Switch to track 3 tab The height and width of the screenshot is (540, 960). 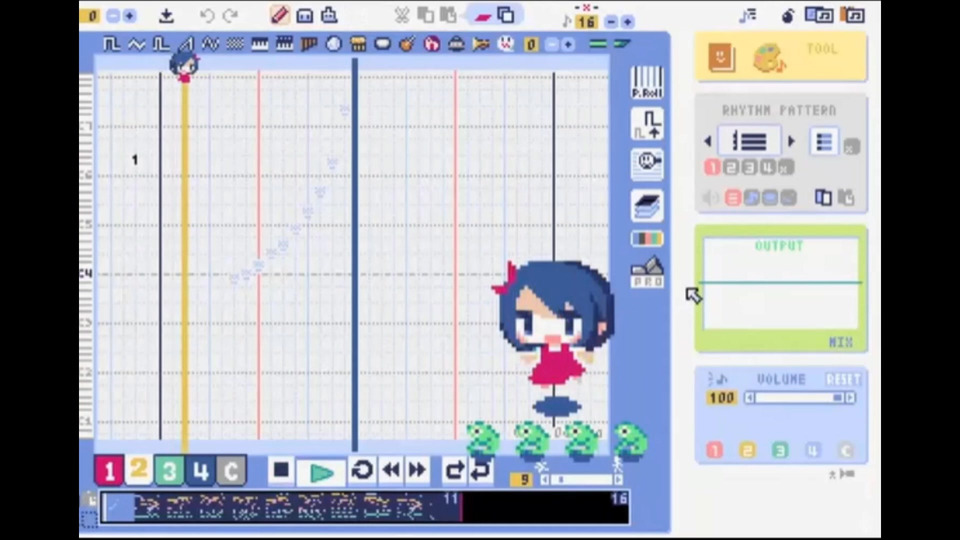(x=169, y=471)
